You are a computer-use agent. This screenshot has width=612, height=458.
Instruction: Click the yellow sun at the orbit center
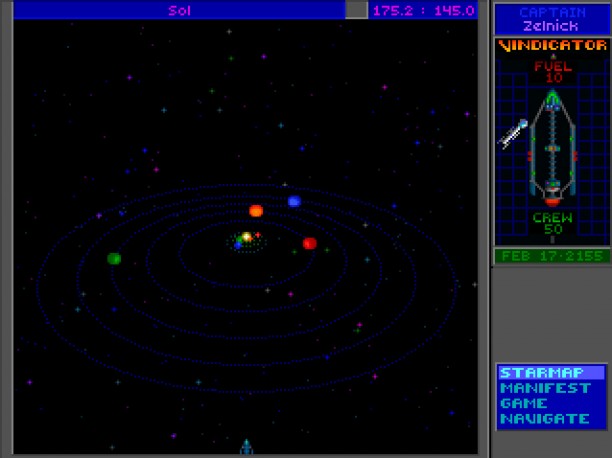tap(247, 236)
